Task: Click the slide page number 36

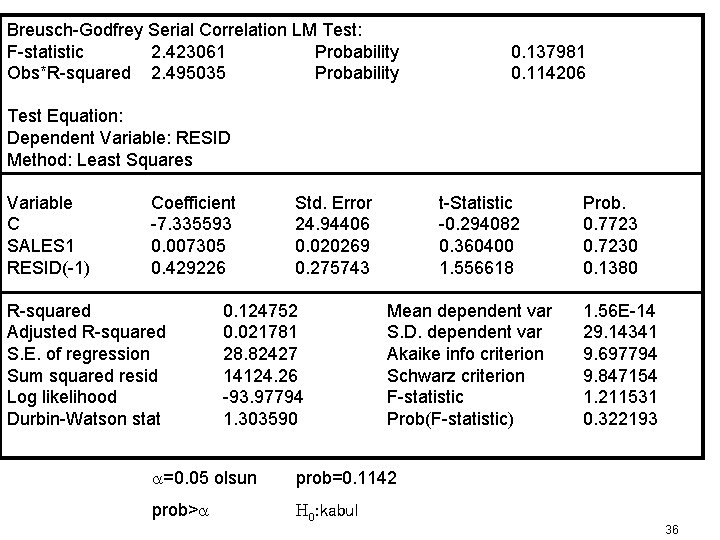Action: click(672, 528)
